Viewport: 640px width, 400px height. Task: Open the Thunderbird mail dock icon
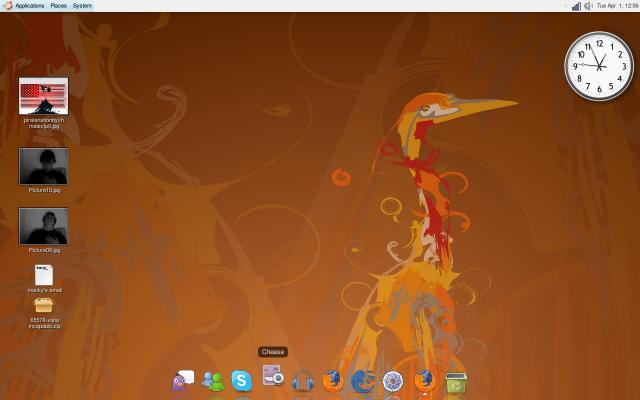tap(363, 381)
